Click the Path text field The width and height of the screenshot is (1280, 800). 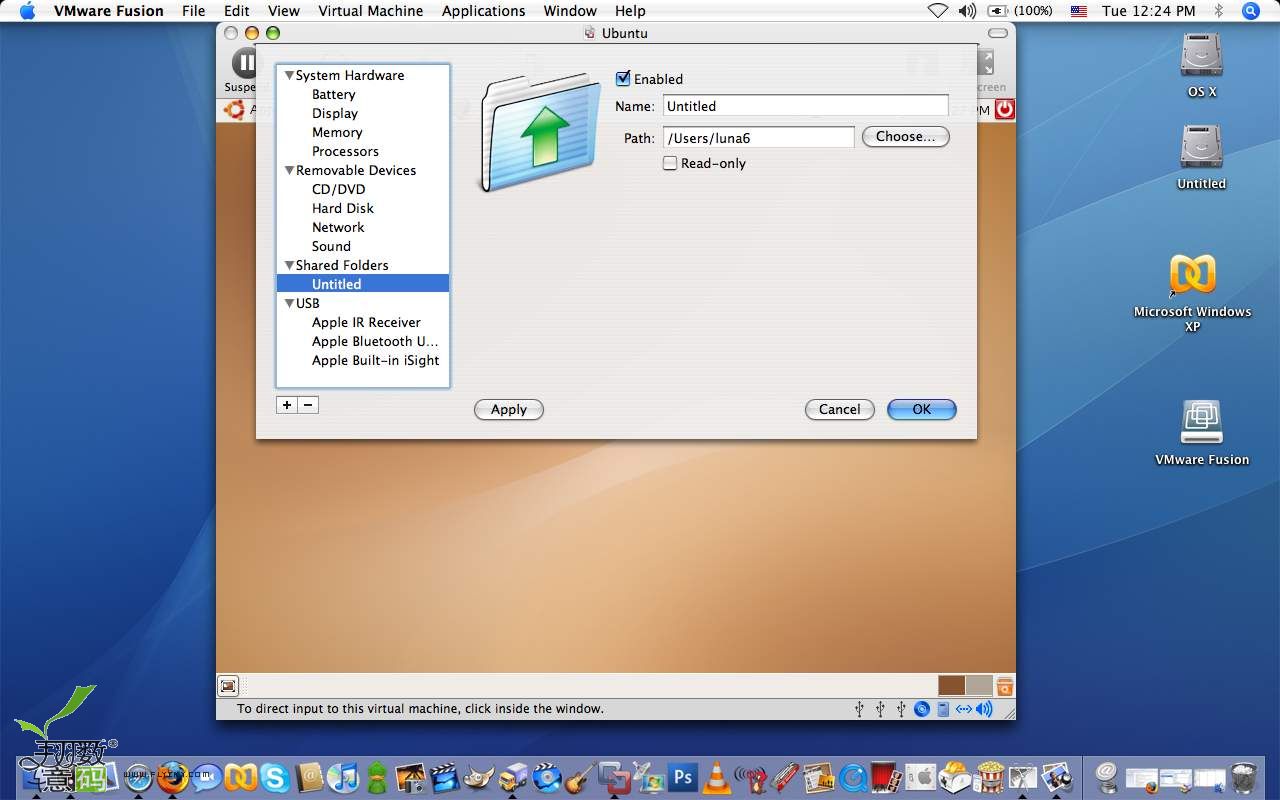[x=759, y=138]
